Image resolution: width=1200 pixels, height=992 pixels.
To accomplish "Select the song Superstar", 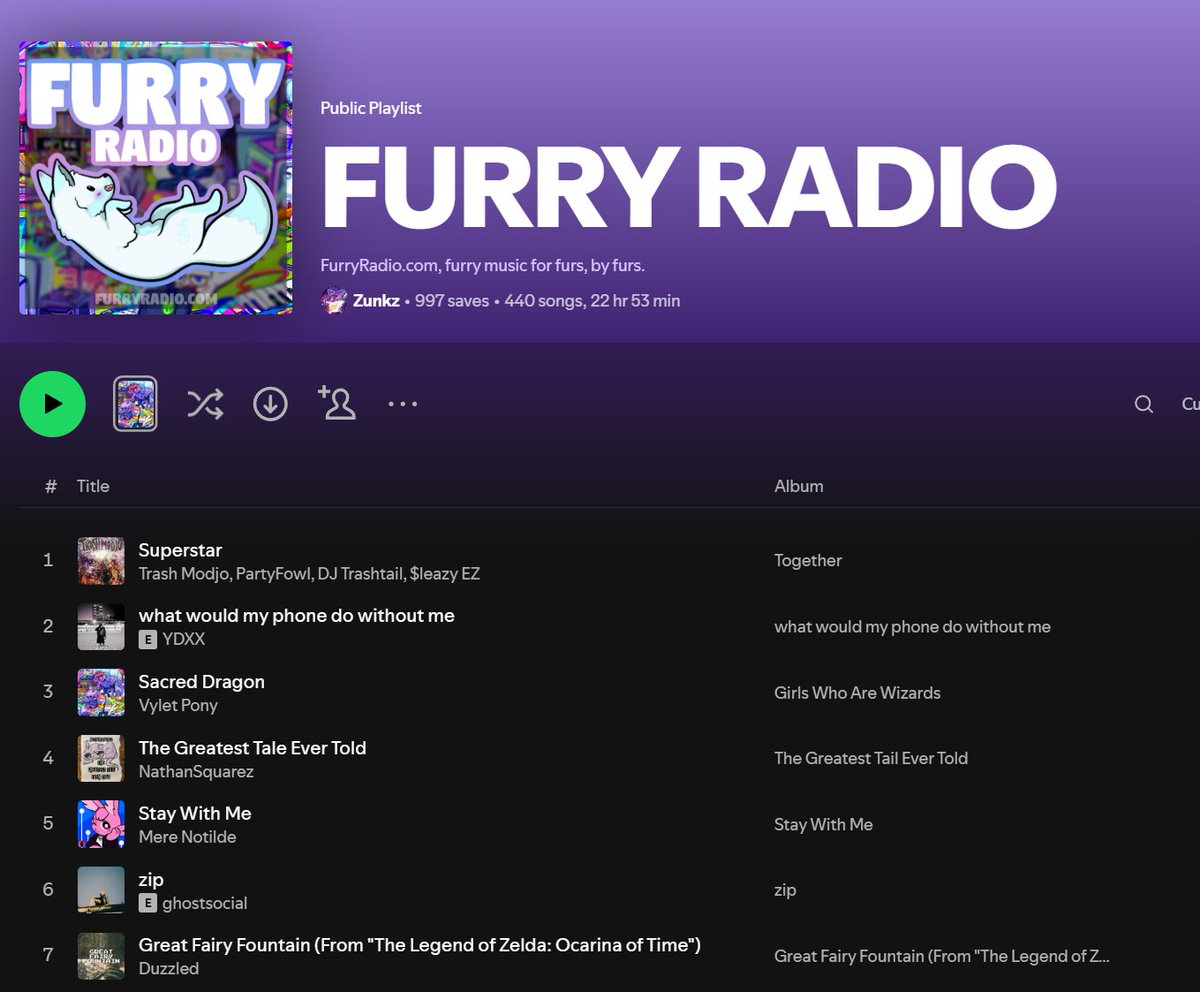I will click(x=180, y=550).
